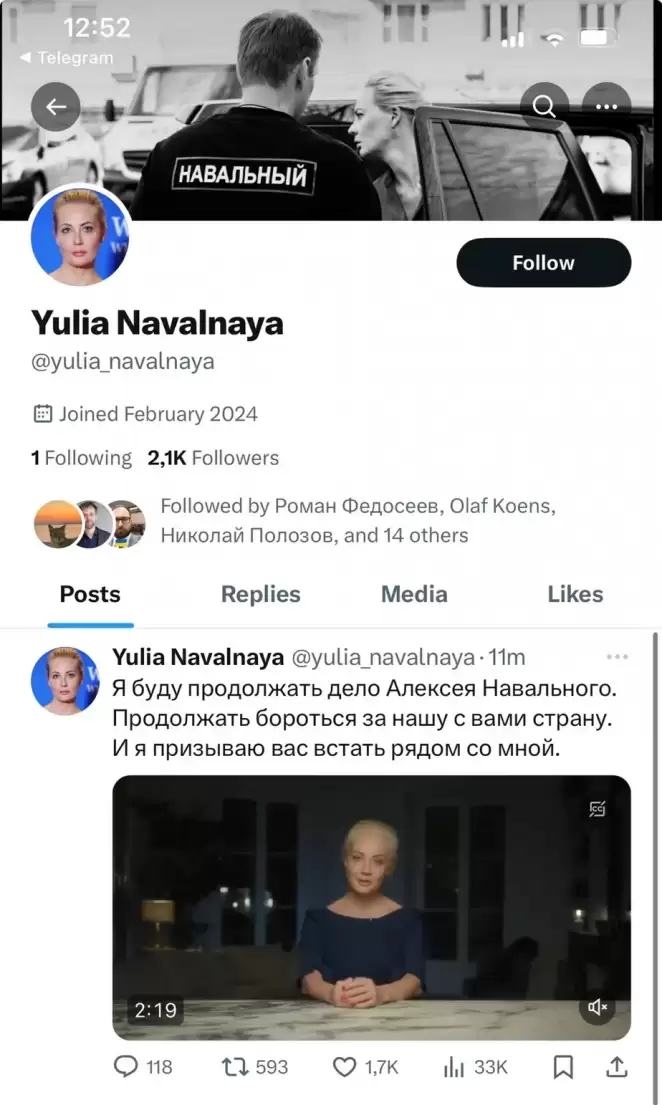Viewport: 662px width, 1105px height.
Task: Play the 2:19 video thumbnail
Action: [371, 907]
